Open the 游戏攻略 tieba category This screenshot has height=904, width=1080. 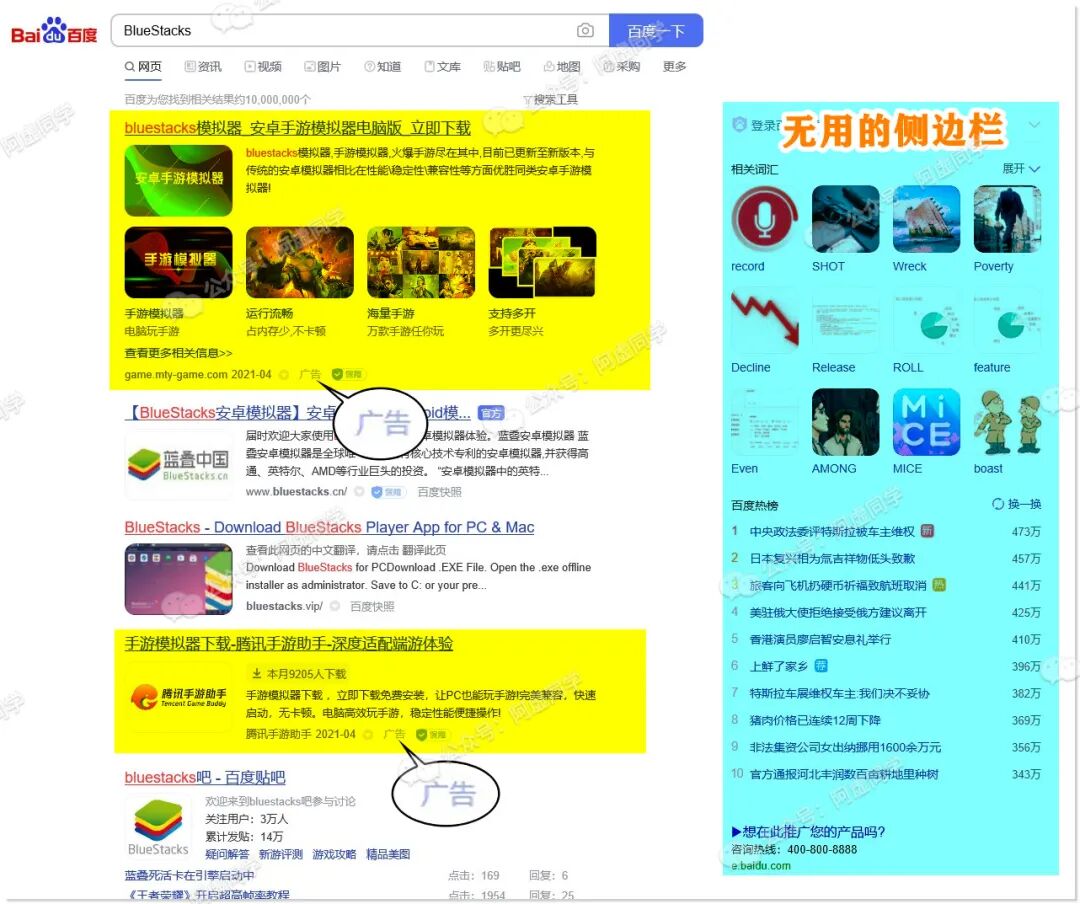pyautogui.click(x=334, y=854)
